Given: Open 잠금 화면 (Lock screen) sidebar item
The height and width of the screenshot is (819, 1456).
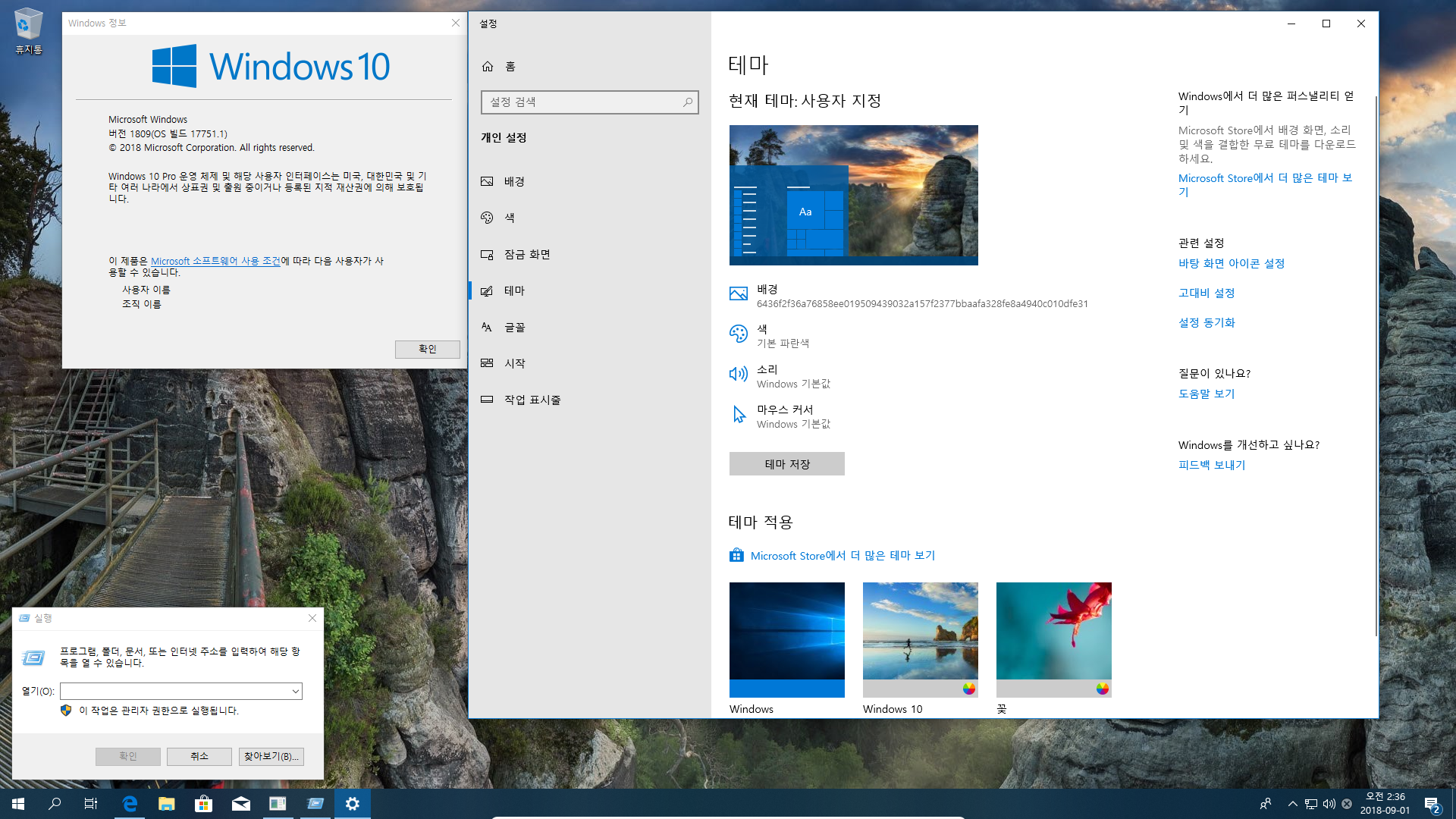Looking at the screenshot, I should [590, 254].
